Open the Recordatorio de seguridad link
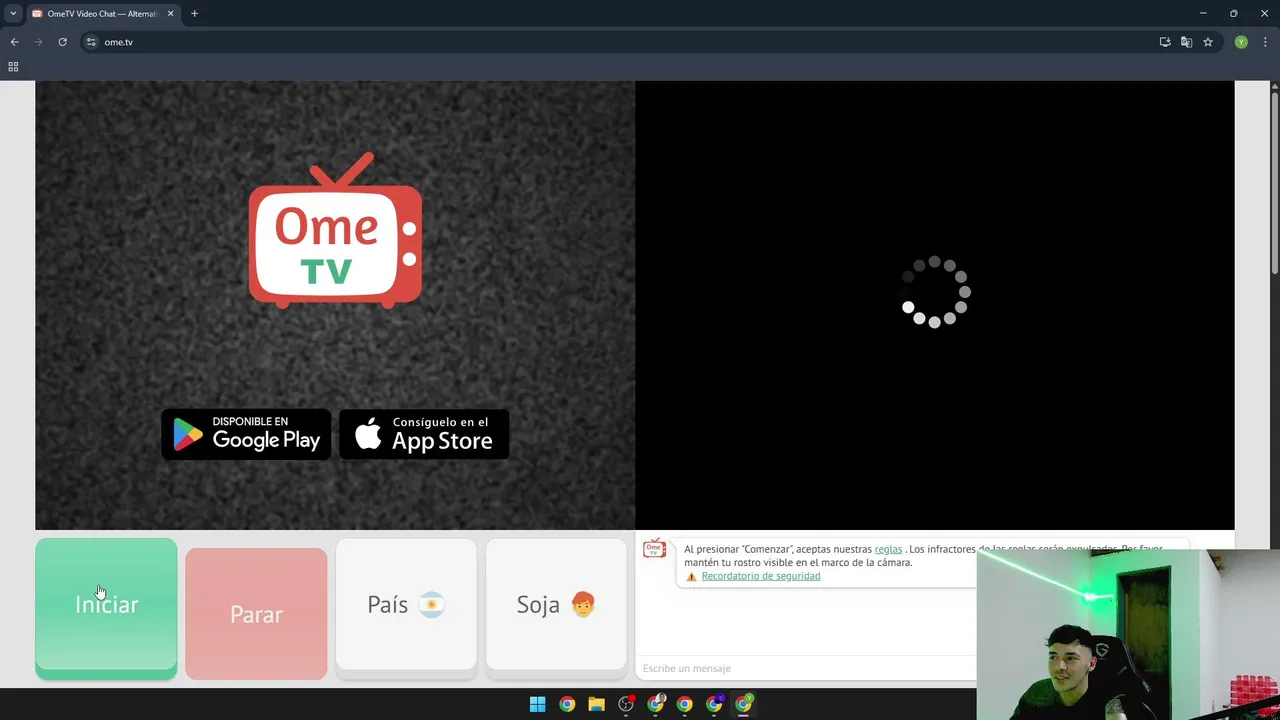The image size is (1280, 720). pyautogui.click(x=761, y=576)
